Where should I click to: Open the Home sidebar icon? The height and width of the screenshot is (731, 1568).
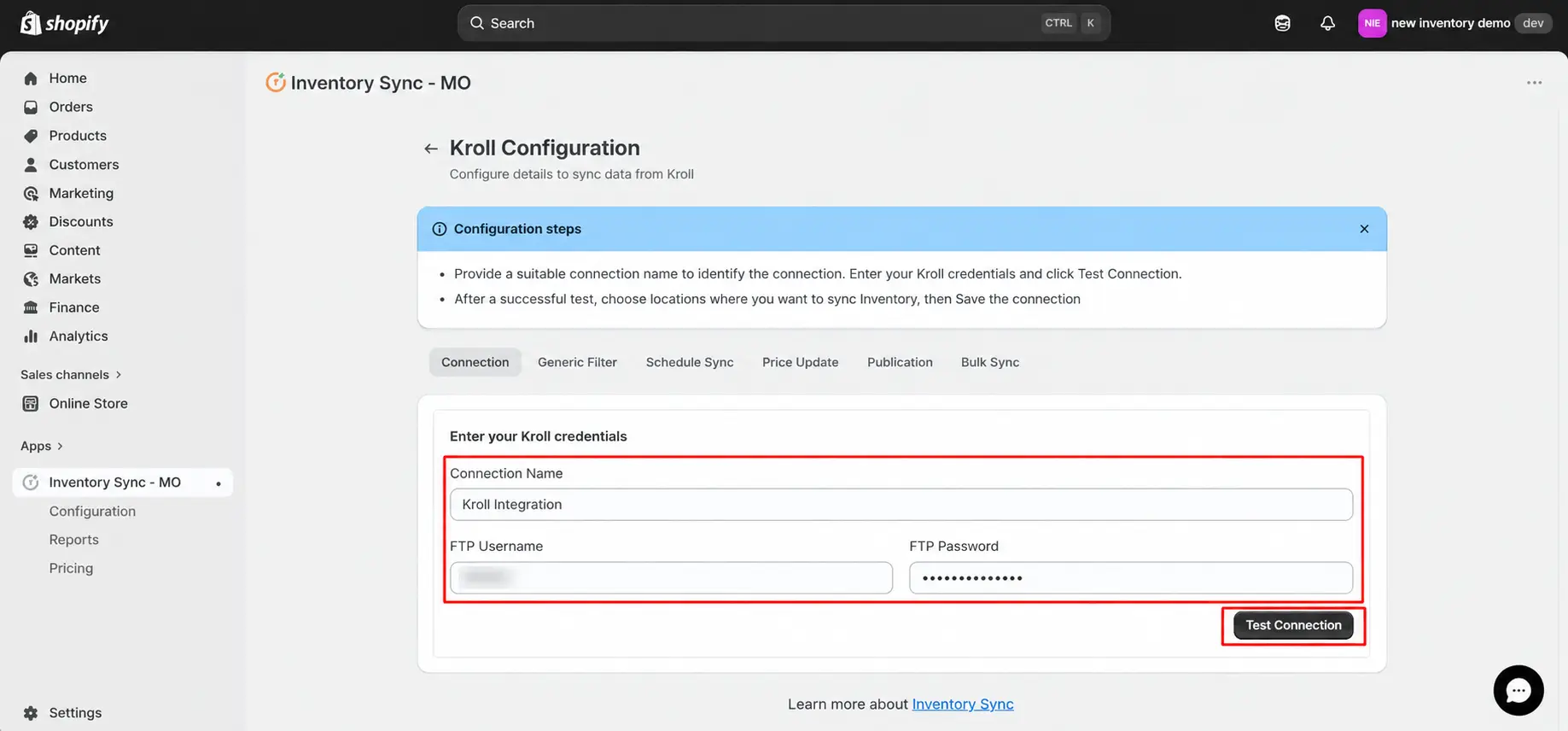[31, 79]
